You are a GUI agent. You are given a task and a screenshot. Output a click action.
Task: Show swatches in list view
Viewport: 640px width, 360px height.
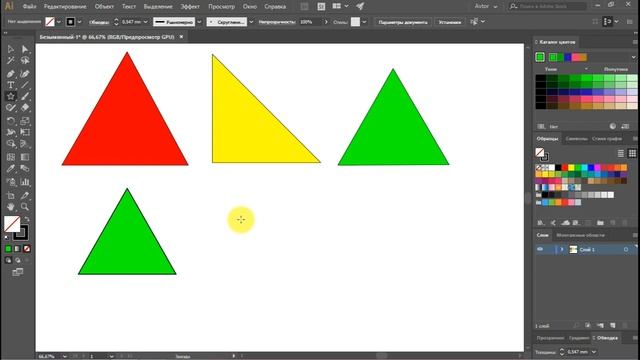621,153
